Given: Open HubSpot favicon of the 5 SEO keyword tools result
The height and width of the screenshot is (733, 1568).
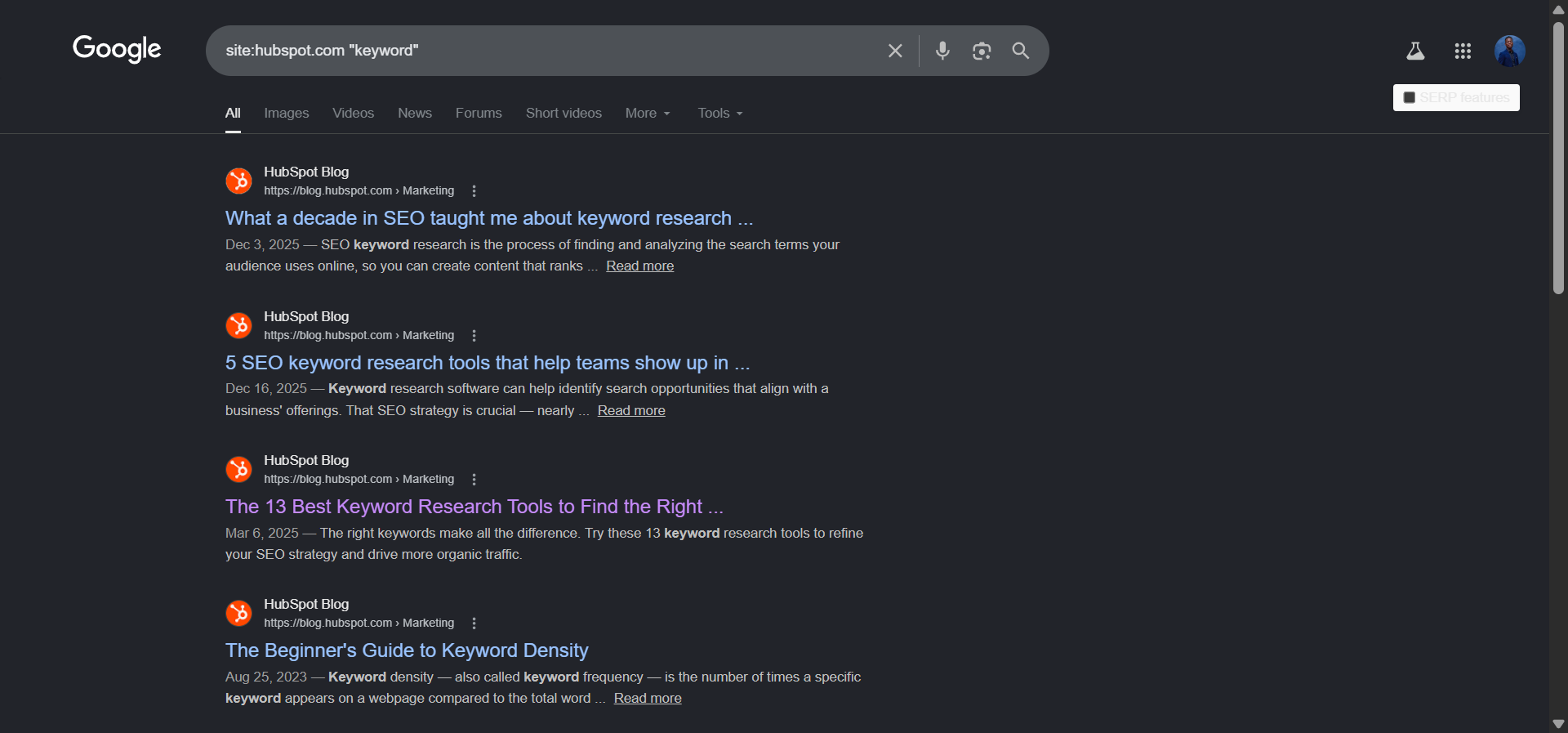Looking at the screenshot, I should tap(238, 325).
